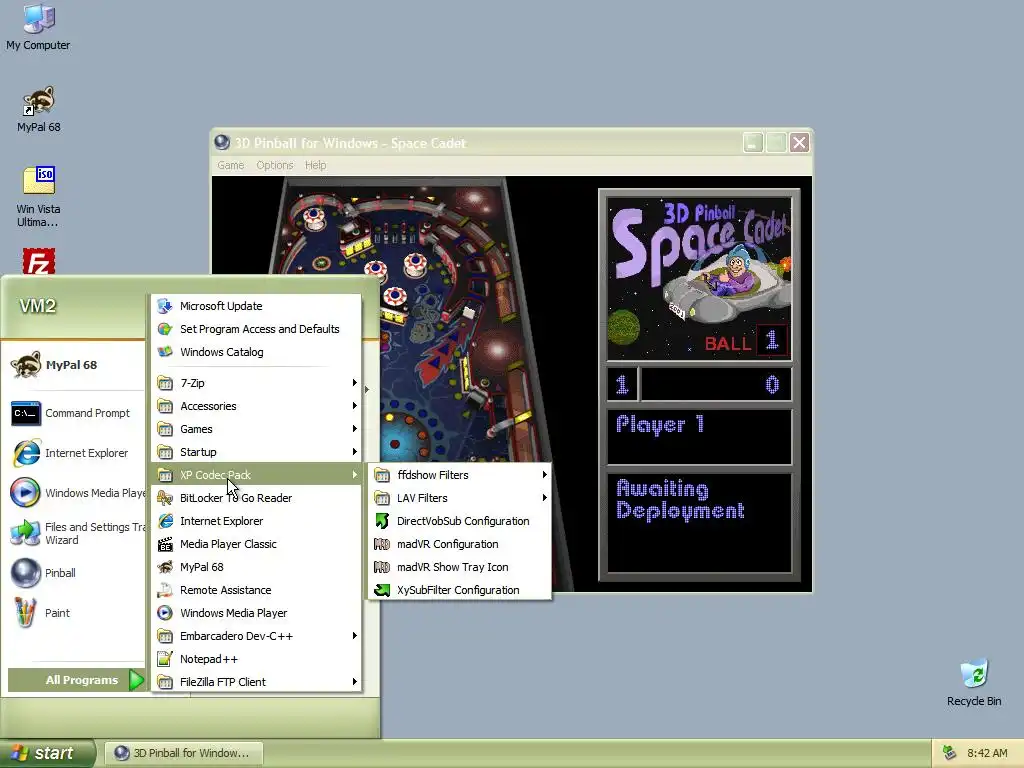Viewport: 1024px width, 768px height.
Task: Expand the FileZilla FTP Client folder
Action: click(257, 682)
